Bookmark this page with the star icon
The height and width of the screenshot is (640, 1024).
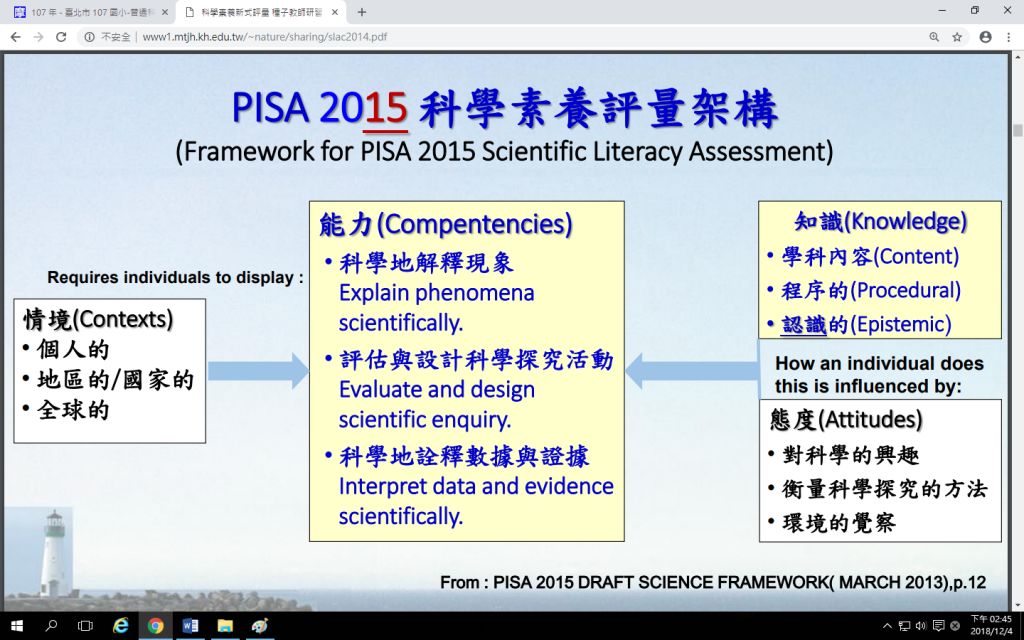click(957, 37)
